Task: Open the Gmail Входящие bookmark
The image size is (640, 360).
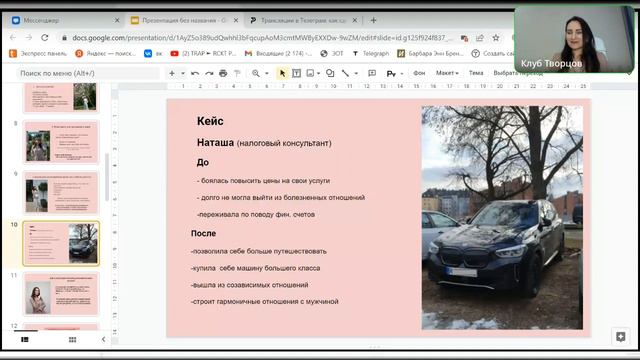Action: tap(278, 53)
